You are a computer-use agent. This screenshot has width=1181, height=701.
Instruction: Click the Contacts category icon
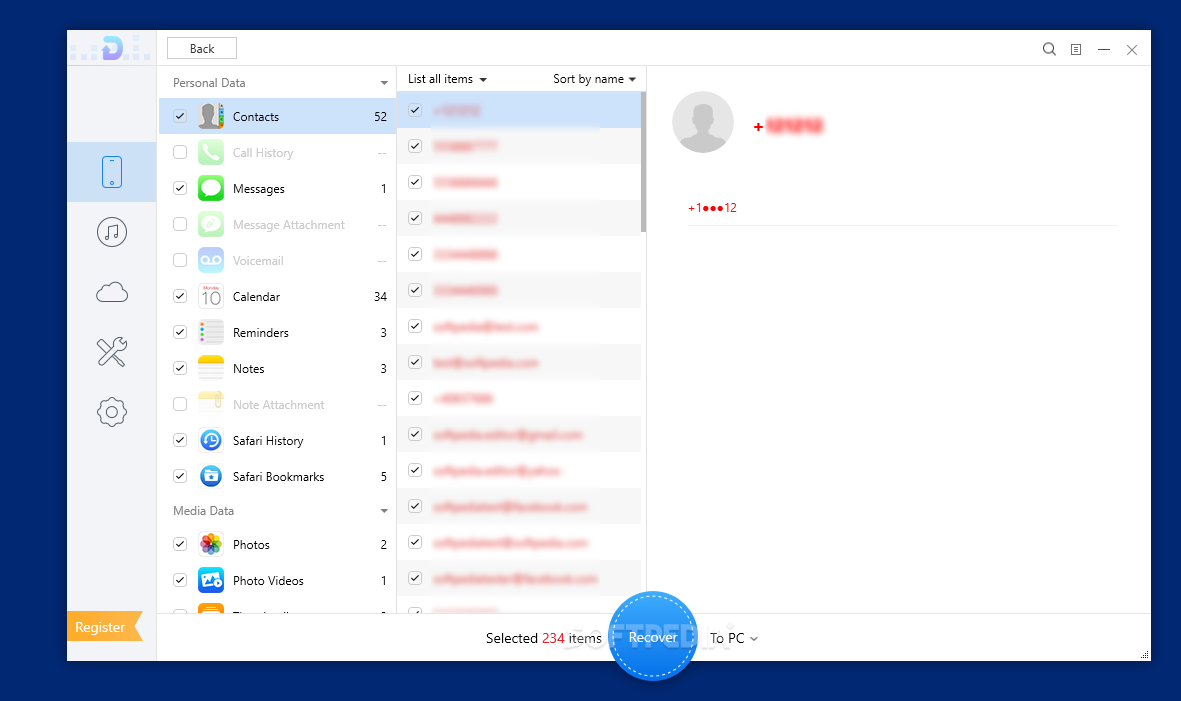point(211,116)
